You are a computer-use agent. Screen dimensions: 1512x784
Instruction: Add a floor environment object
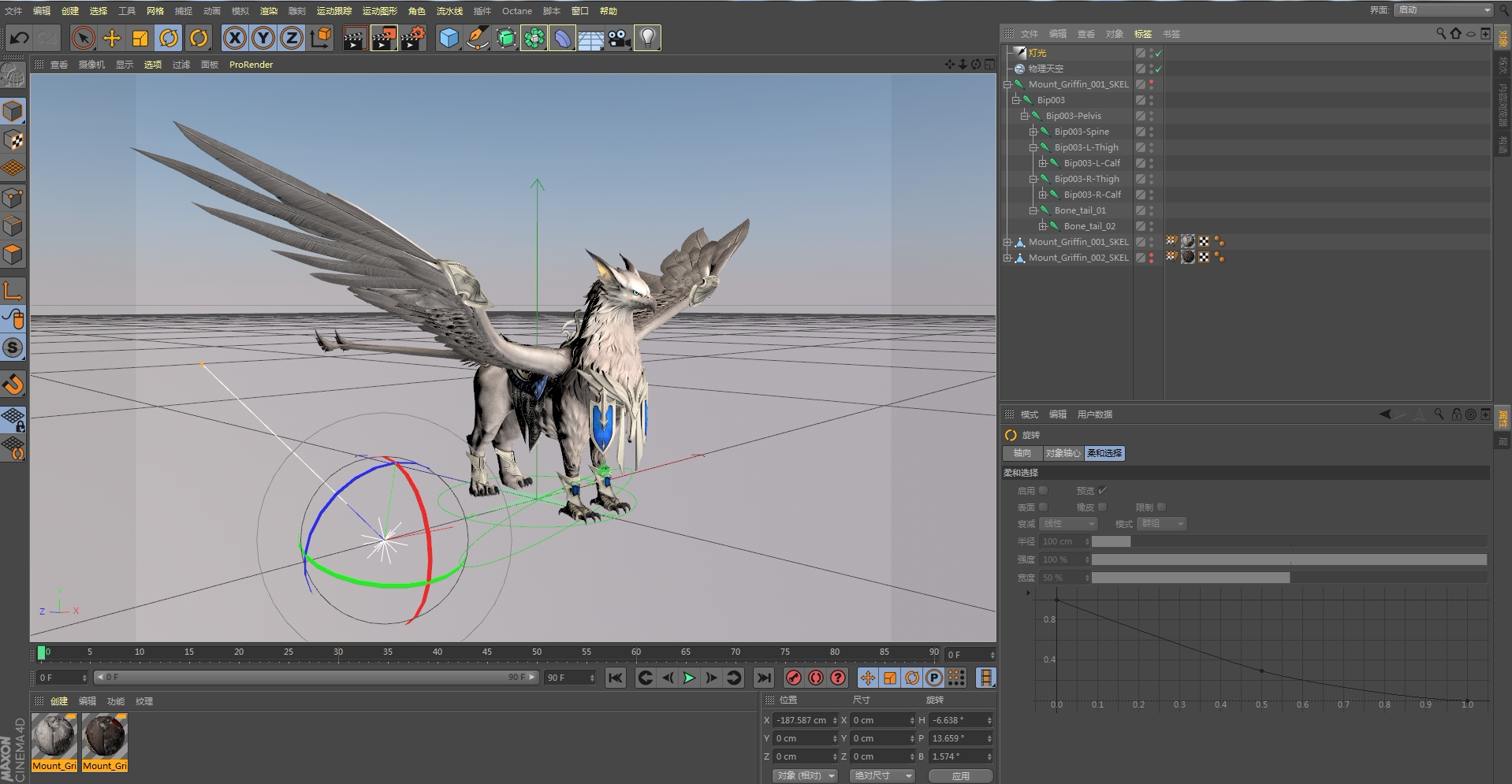(590, 38)
